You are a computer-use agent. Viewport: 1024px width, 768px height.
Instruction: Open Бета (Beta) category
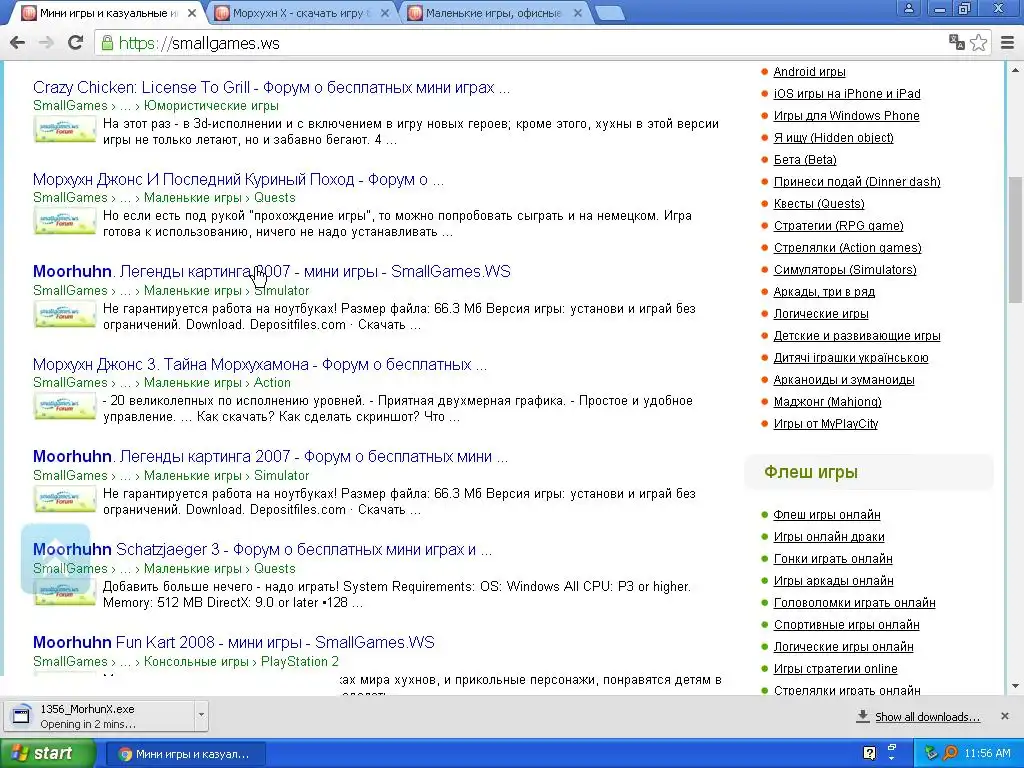coord(805,159)
